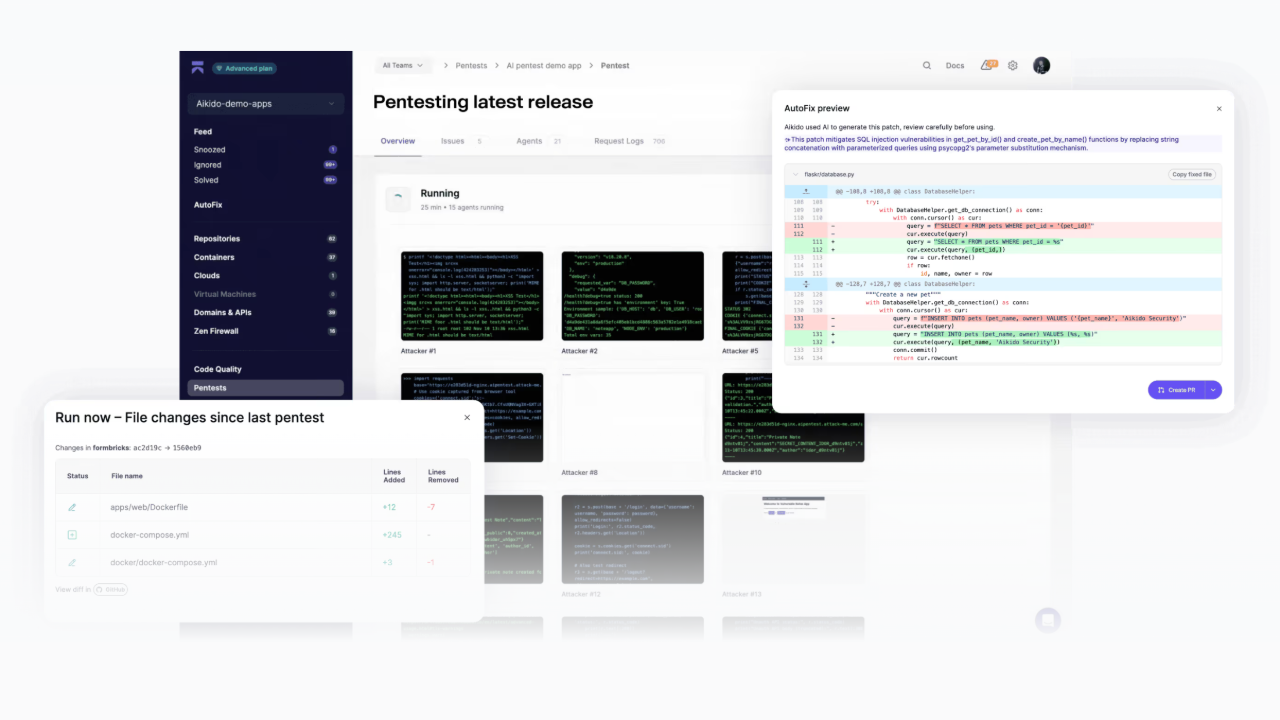
Task: Click file name docker/docker-compose.yml
Action: click(x=164, y=563)
